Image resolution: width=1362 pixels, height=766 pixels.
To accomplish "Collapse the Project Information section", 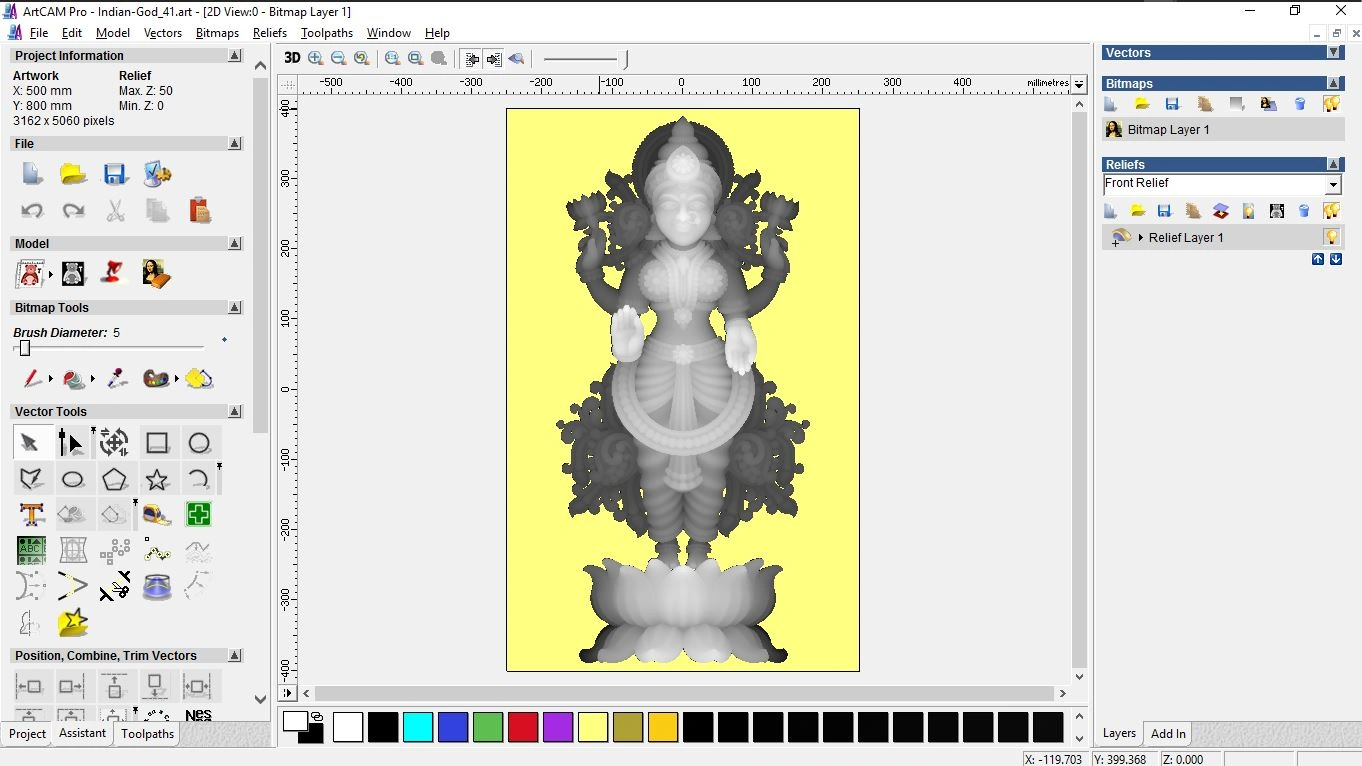I will click(x=235, y=56).
